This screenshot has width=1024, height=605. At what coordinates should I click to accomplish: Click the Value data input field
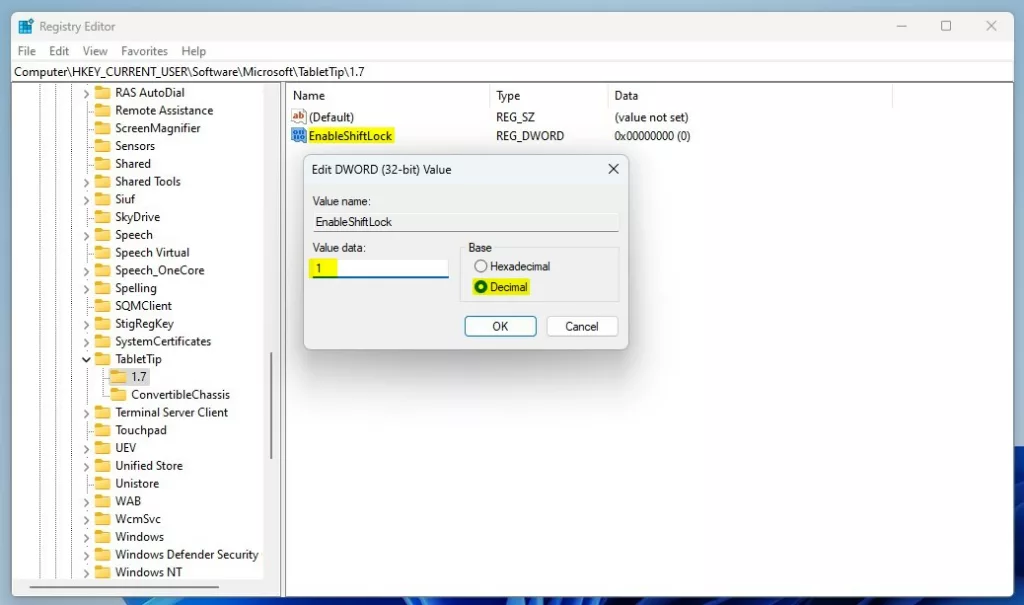point(380,268)
